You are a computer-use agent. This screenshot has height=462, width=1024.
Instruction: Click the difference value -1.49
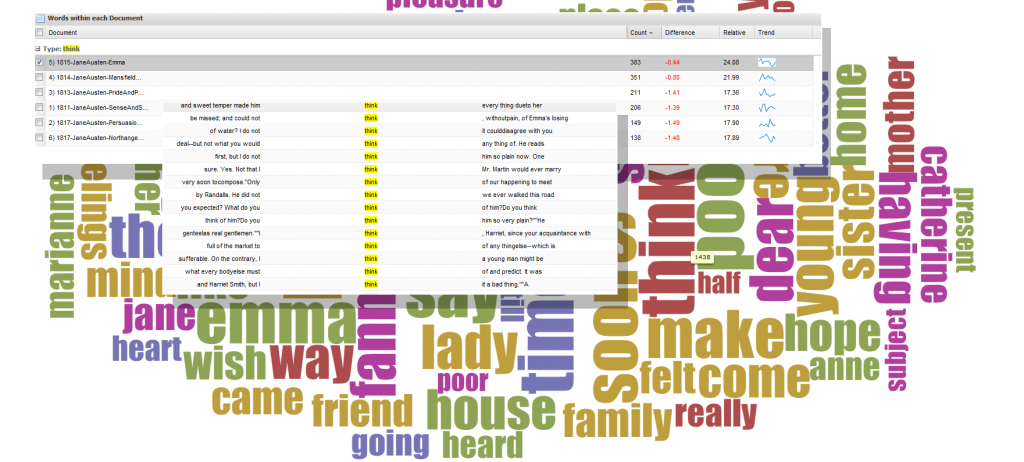[672, 122]
